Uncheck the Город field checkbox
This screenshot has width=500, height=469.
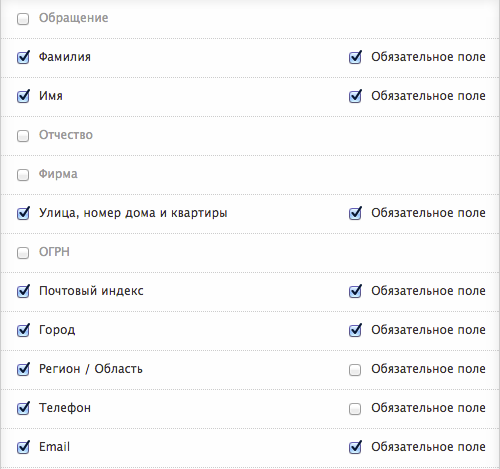point(23,331)
